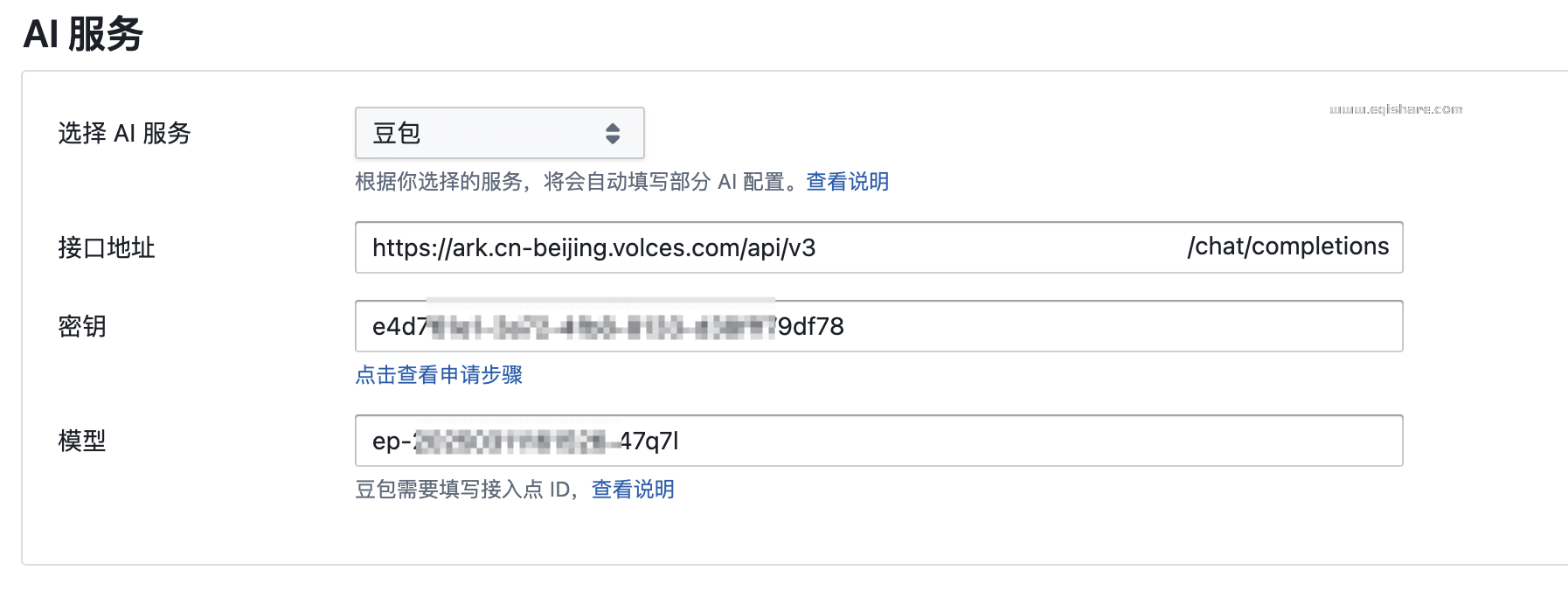The width and height of the screenshot is (1568, 598).
Task: Click the 选择 AI 服务 label
Action: pos(122,134)
